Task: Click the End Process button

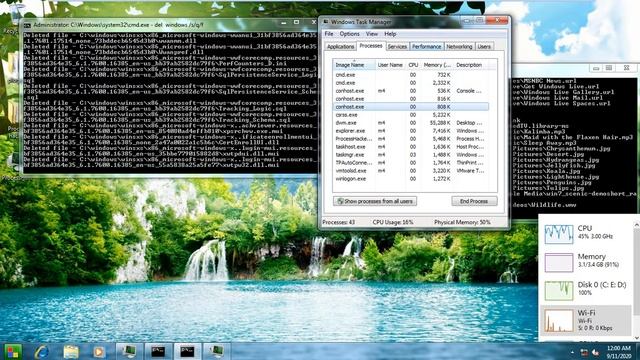Action: click(474, 201)
